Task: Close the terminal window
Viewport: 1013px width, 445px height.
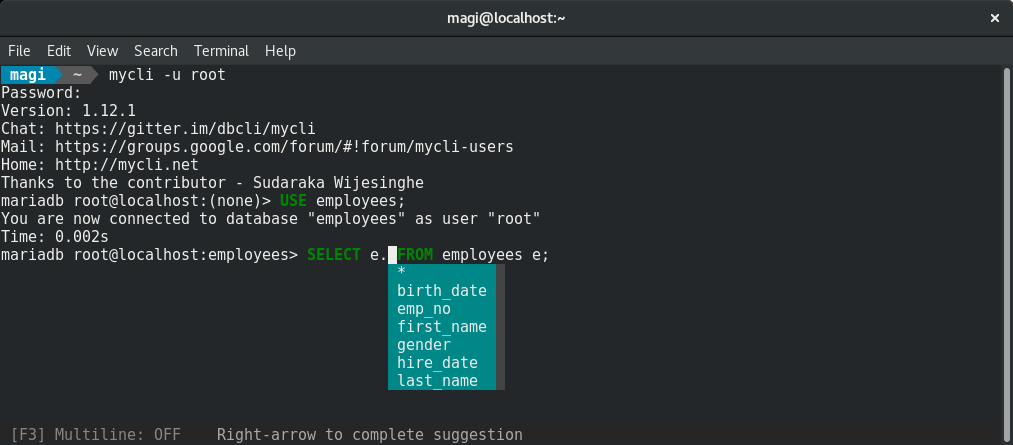Action: point(995,18)
